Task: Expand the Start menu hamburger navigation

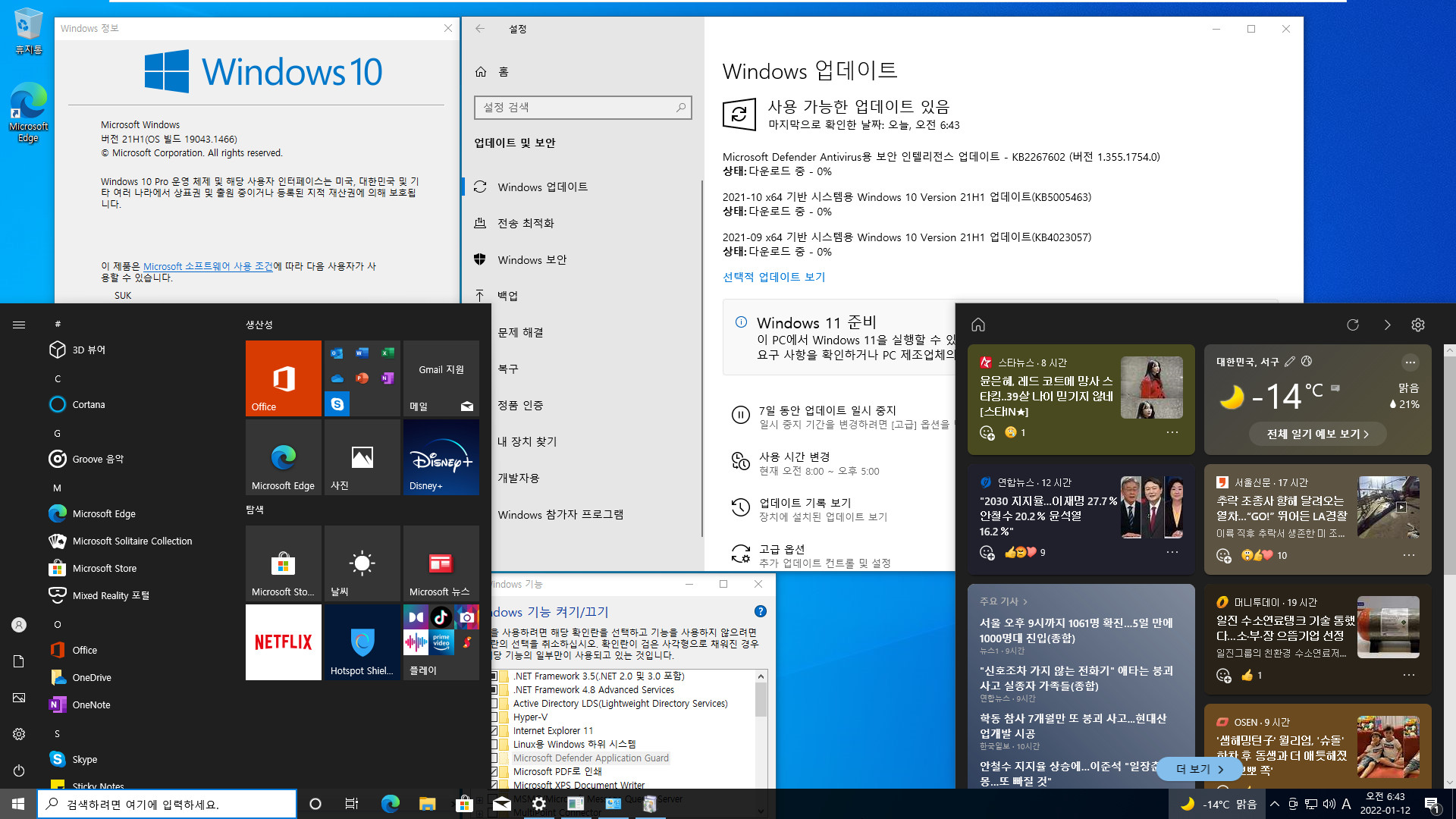Action: [x=19, y=325]
